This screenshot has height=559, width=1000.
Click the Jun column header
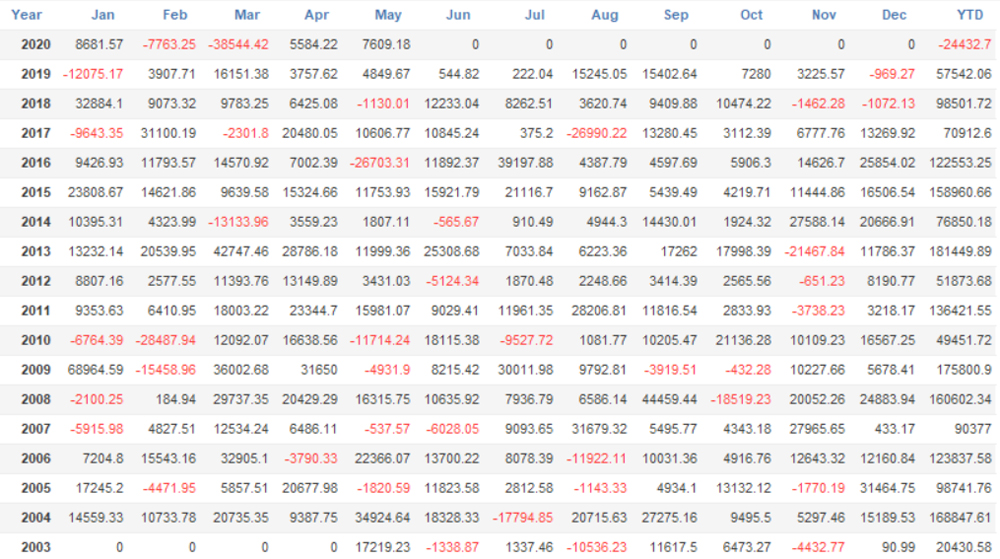tap(458, 15)
